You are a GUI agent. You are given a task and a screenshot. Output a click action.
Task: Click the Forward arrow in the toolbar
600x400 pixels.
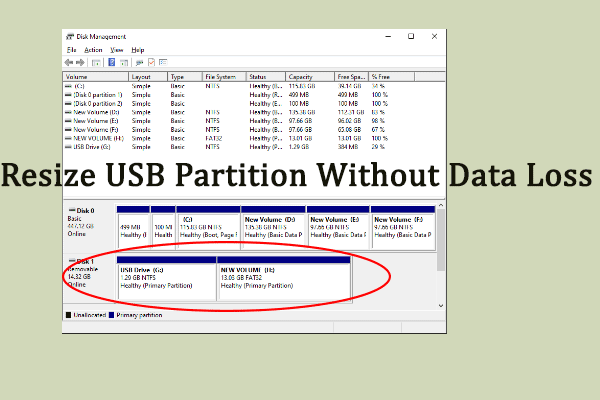point(80,62)
